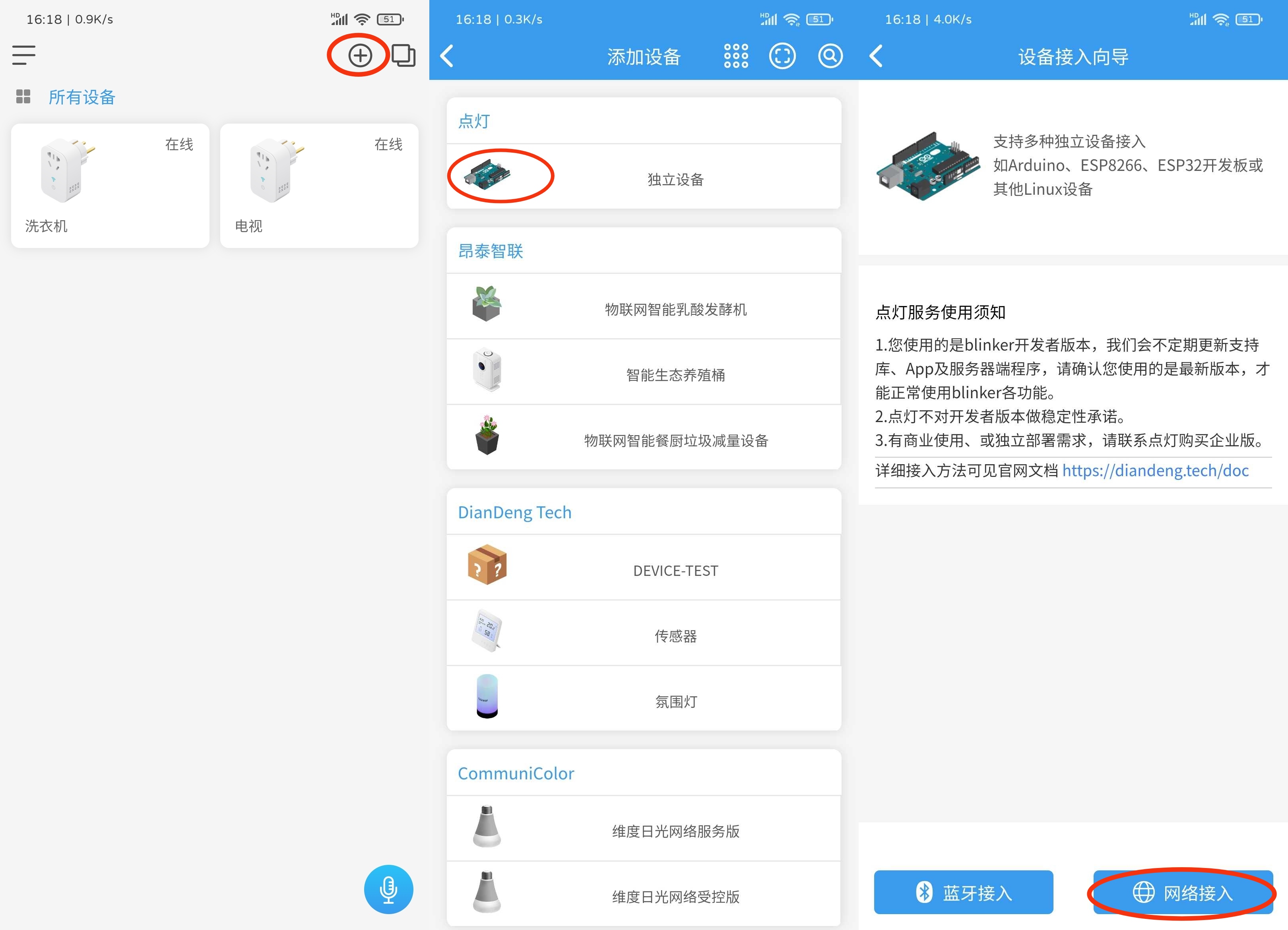Click the 蓝牙接入 button

[x=963, y=892]
